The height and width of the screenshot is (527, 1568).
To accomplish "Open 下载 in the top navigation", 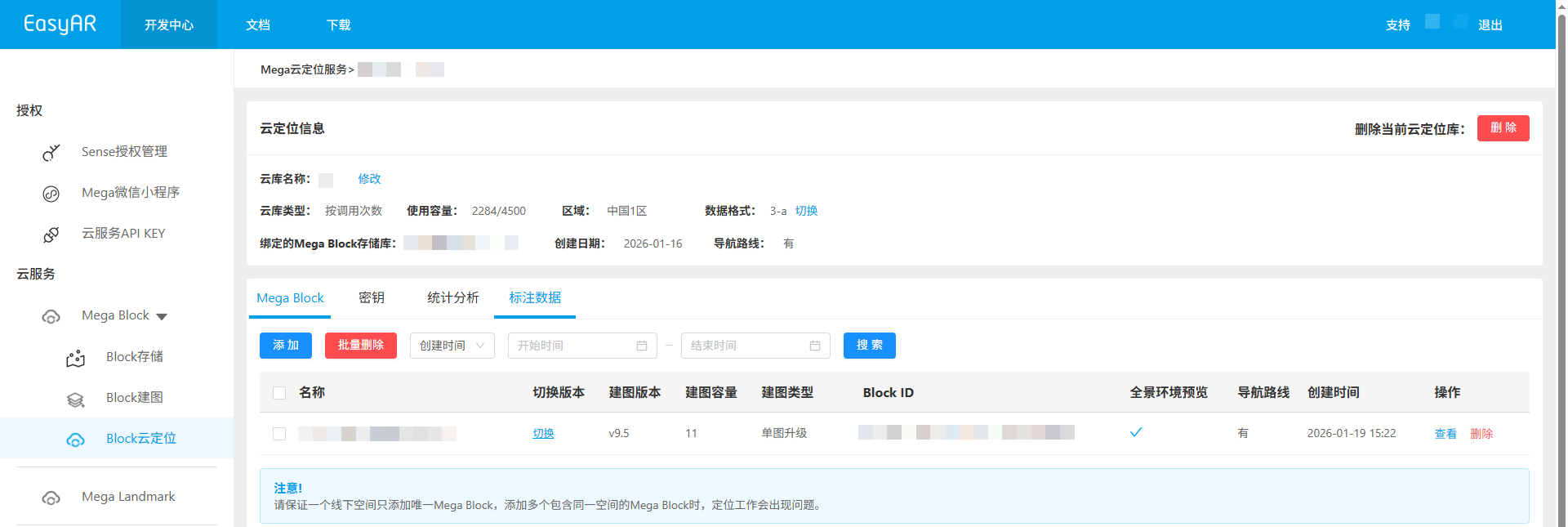I will (x=339, y=25).
